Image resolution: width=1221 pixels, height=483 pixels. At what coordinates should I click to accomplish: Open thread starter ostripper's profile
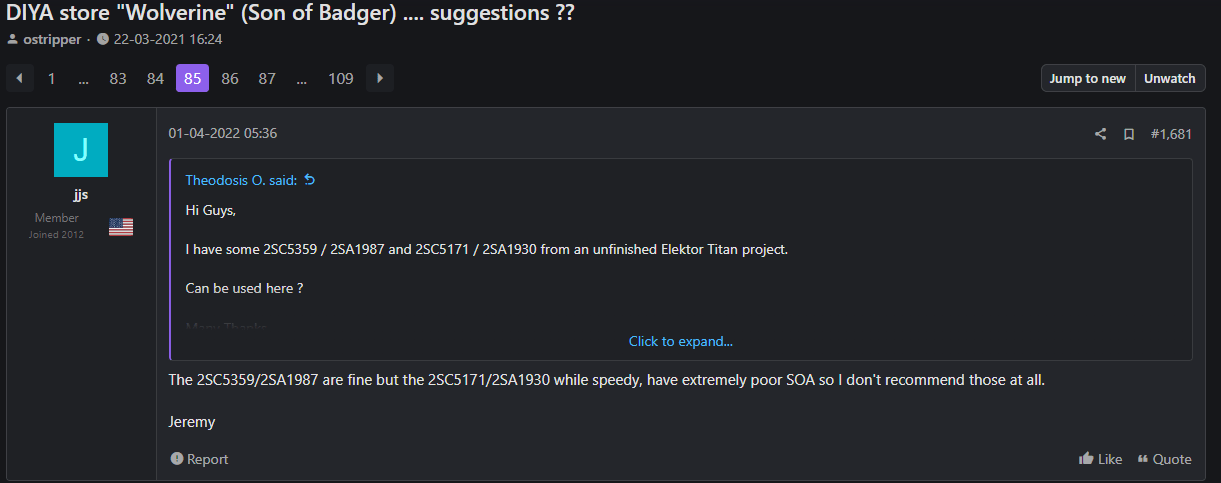click(x=51, y=39)
